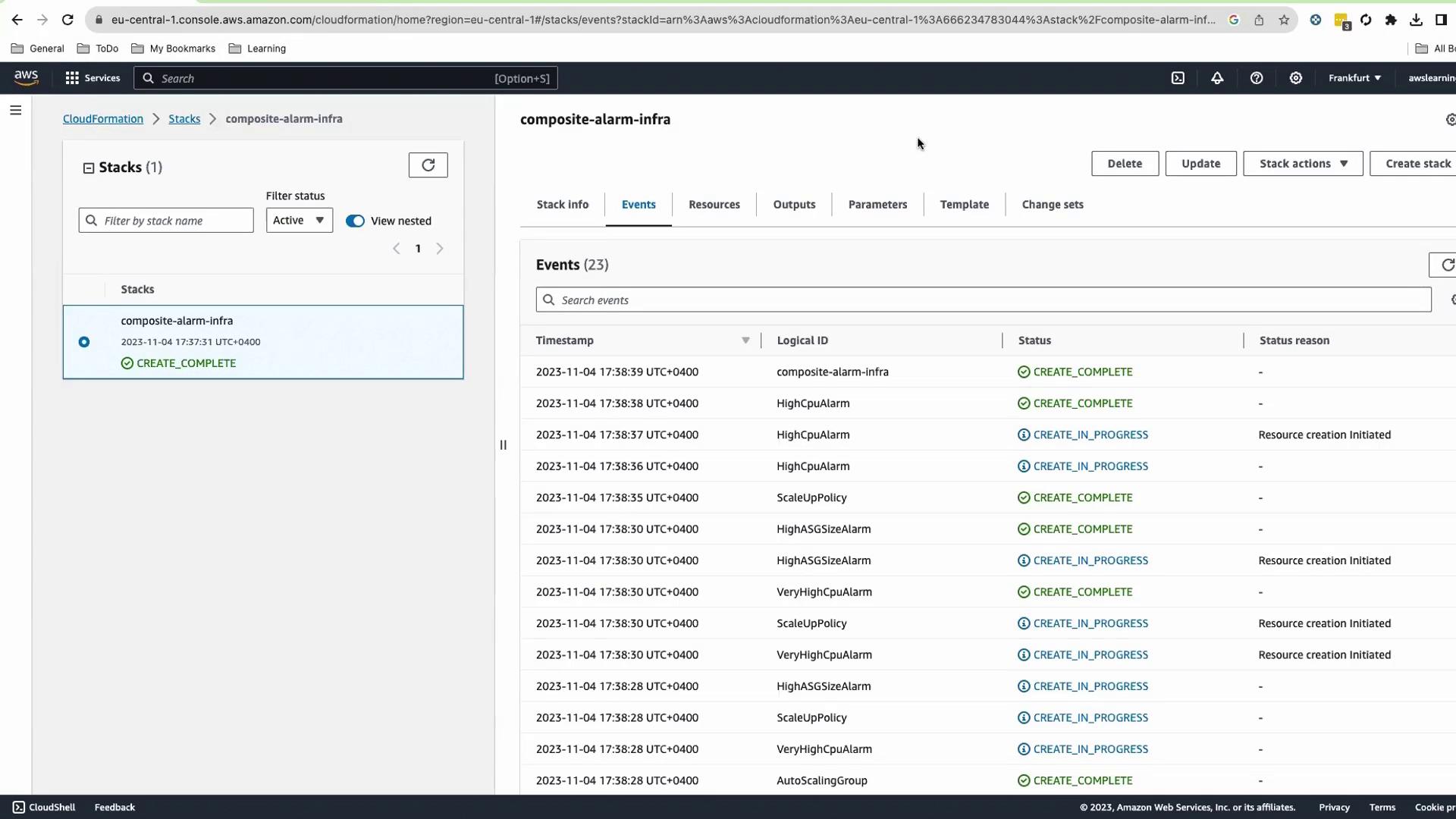Open the Filter status Active dropdown
This screenshot has height=819, width=1456.
coord(299,221)
